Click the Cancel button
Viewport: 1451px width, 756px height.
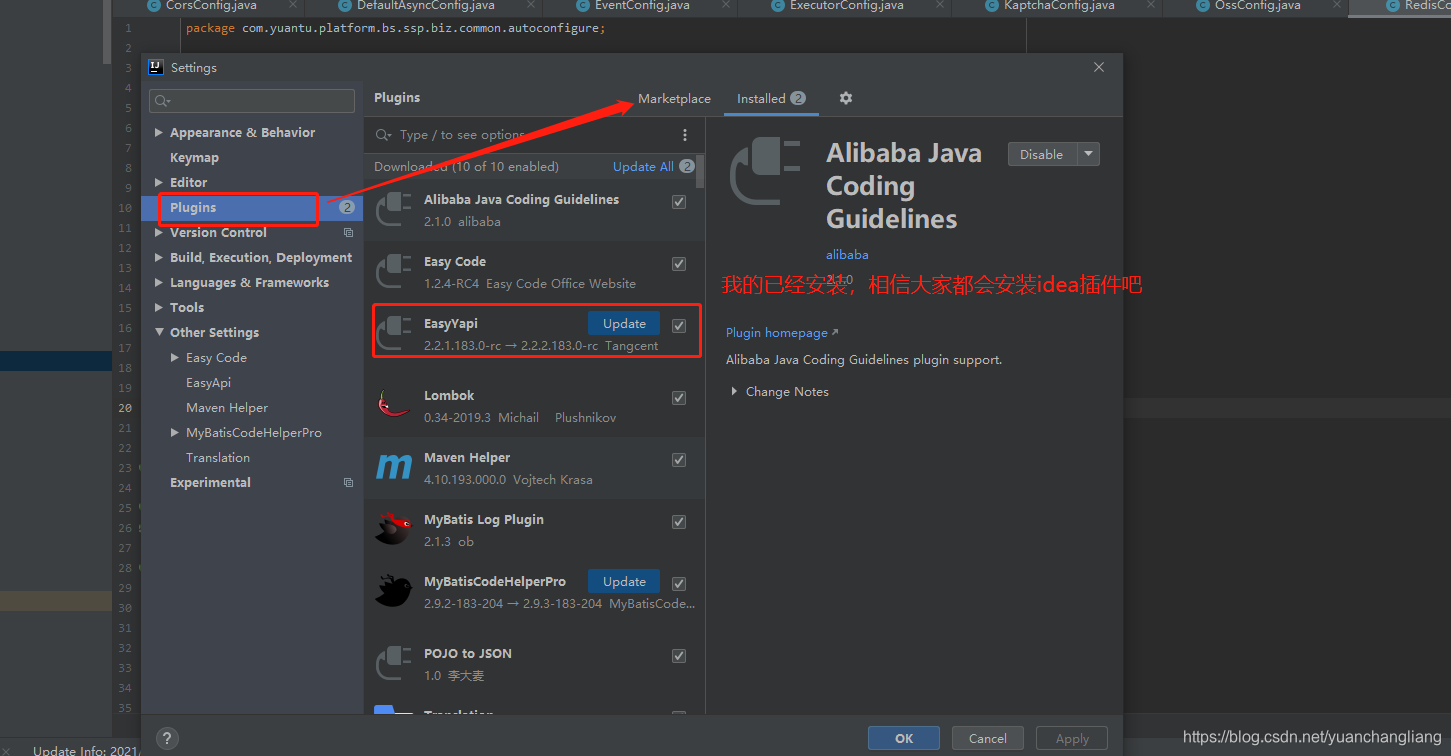[x=987, y=738]
